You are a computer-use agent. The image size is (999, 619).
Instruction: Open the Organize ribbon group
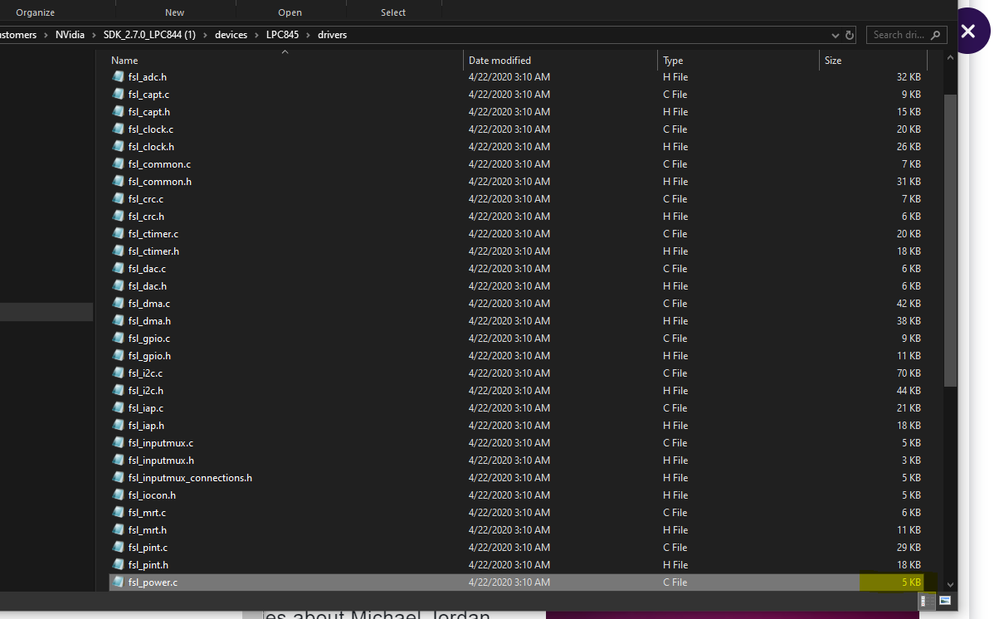(35, 13)
